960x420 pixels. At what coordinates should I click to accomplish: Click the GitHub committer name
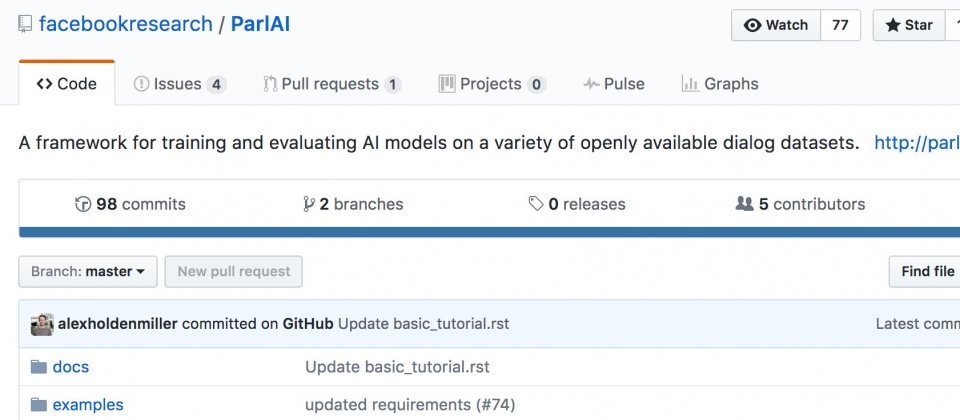[x=307, y=324]
